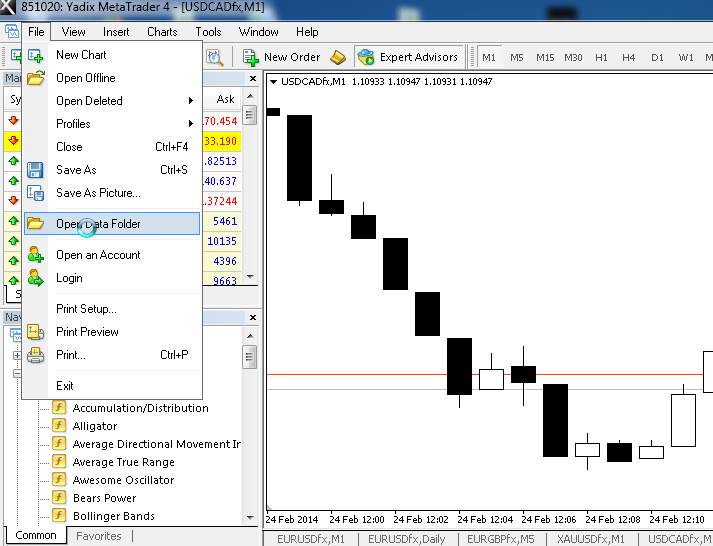Viewport: 713px width, 546px height.
Task: Click the Bollinger Bands indicator icon
Action: (x=59, y=515)
